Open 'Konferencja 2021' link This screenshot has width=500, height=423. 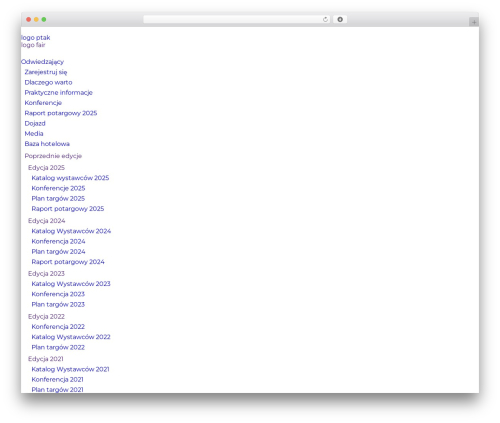pyautogui.click(x=58, y=380)
